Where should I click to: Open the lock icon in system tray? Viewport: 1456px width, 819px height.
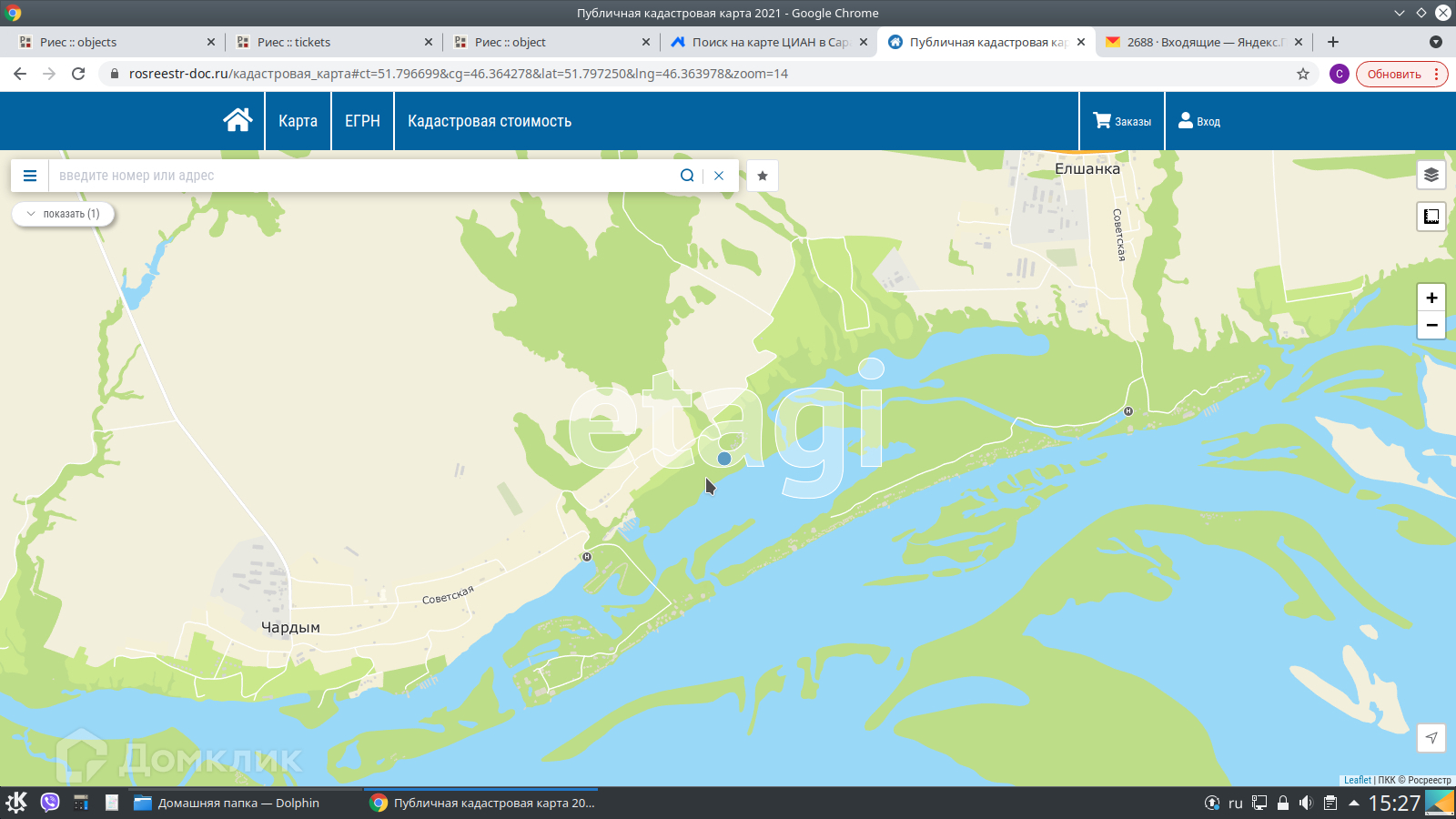pyautogui.click(x=1283, y=803)
